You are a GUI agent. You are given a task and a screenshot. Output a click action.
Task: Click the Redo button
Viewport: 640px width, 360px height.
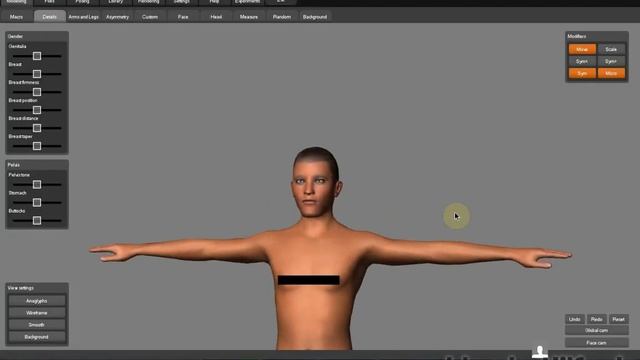(596, 319)
